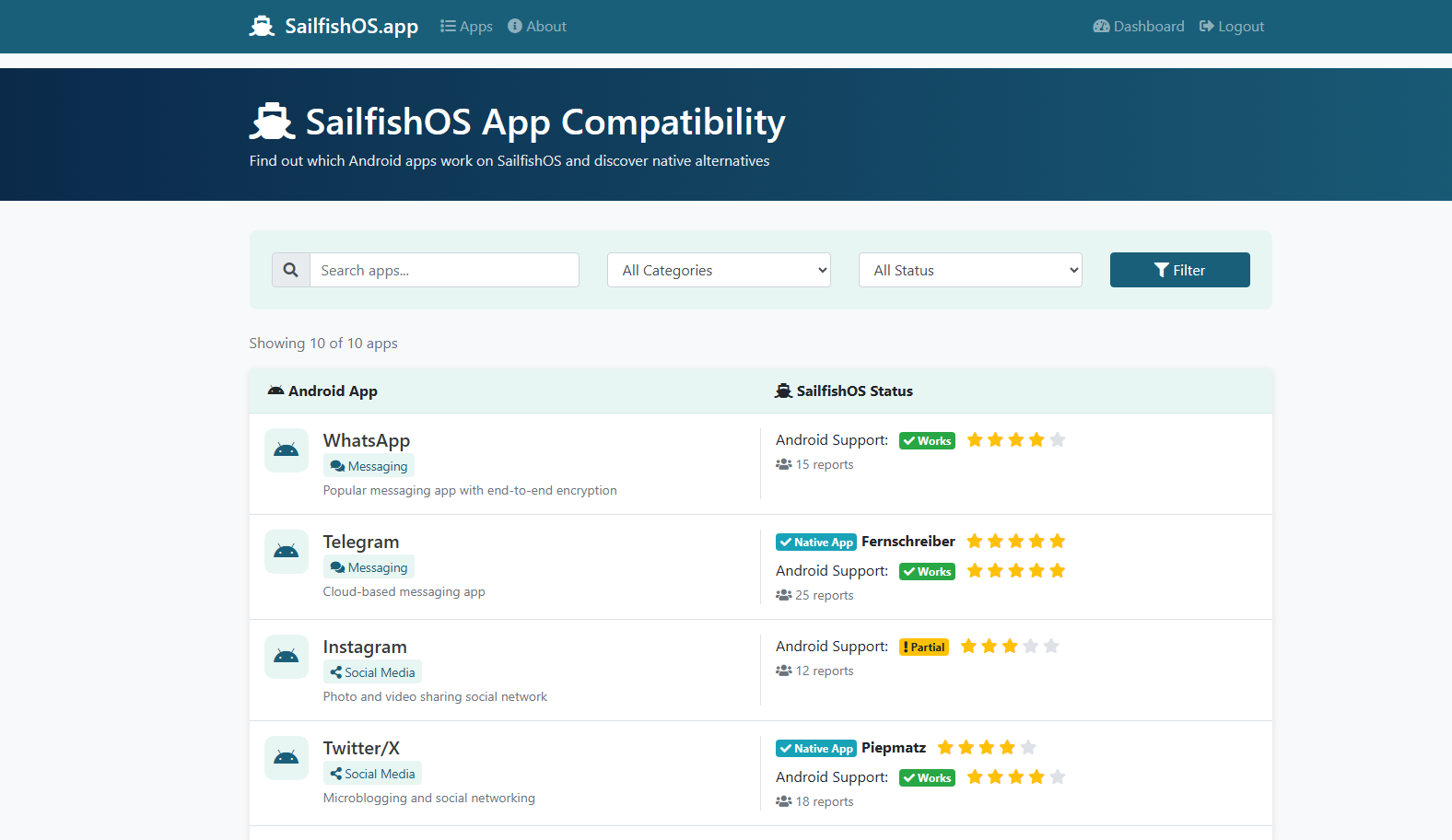Screen dimensions: 1452x840
Task: Click the magnifying glass search icon
Action: (291, 270)
